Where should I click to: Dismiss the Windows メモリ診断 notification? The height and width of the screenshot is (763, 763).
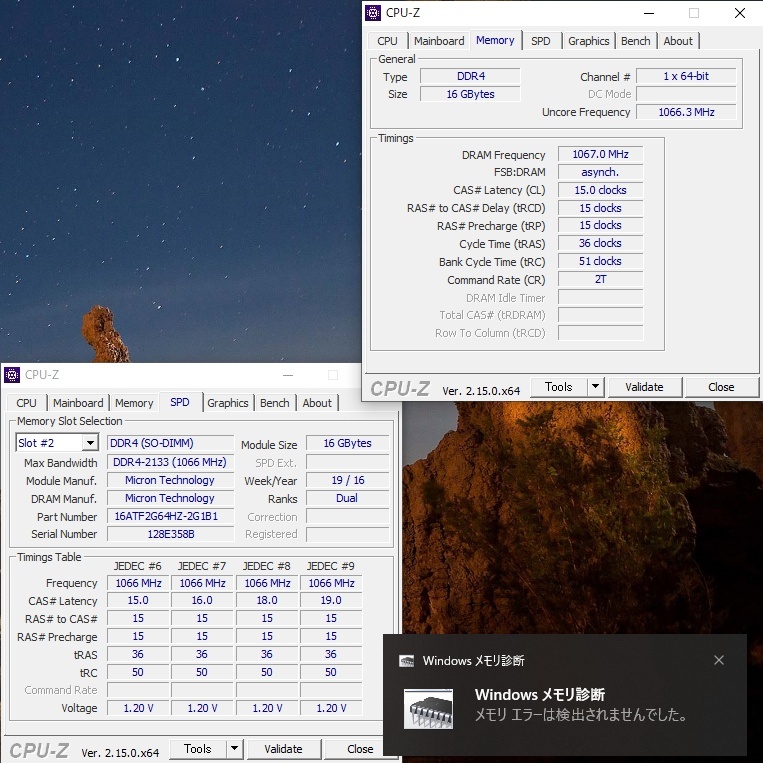719,660
